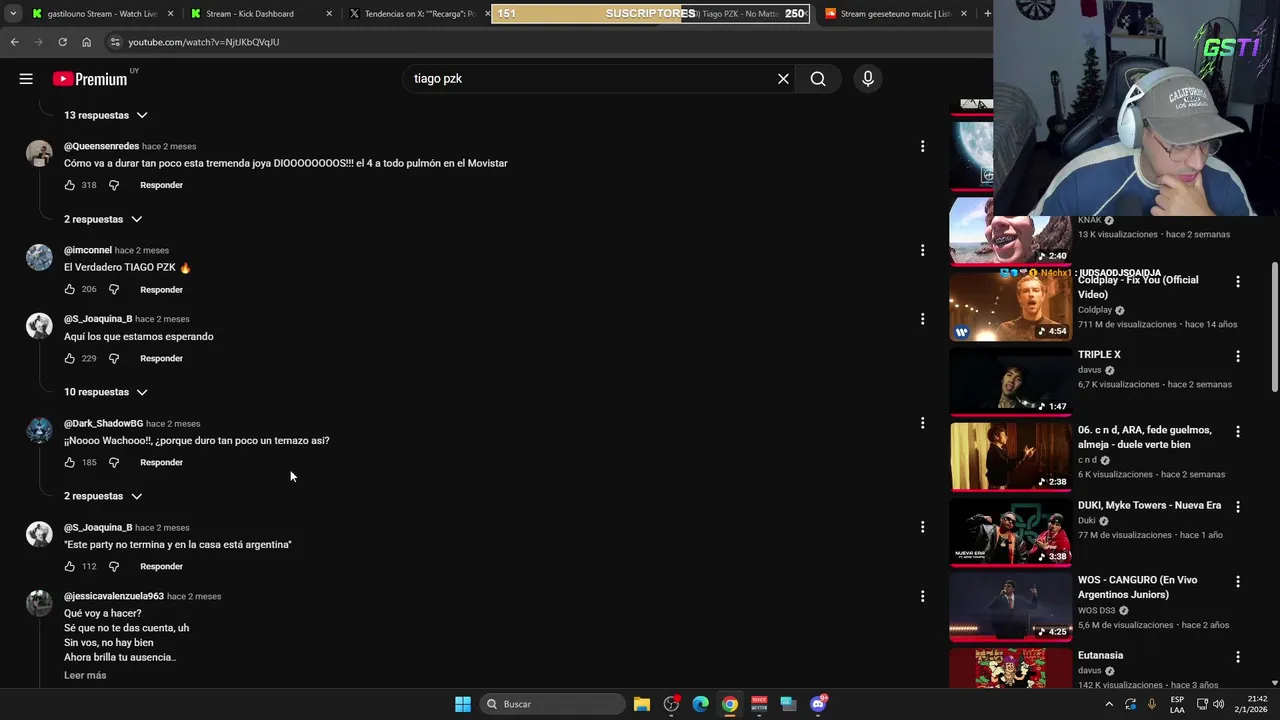Like the comment by @Queensenredes
Image resolution: width=1280 pixels, height=720 pixels.
[69, 185]
